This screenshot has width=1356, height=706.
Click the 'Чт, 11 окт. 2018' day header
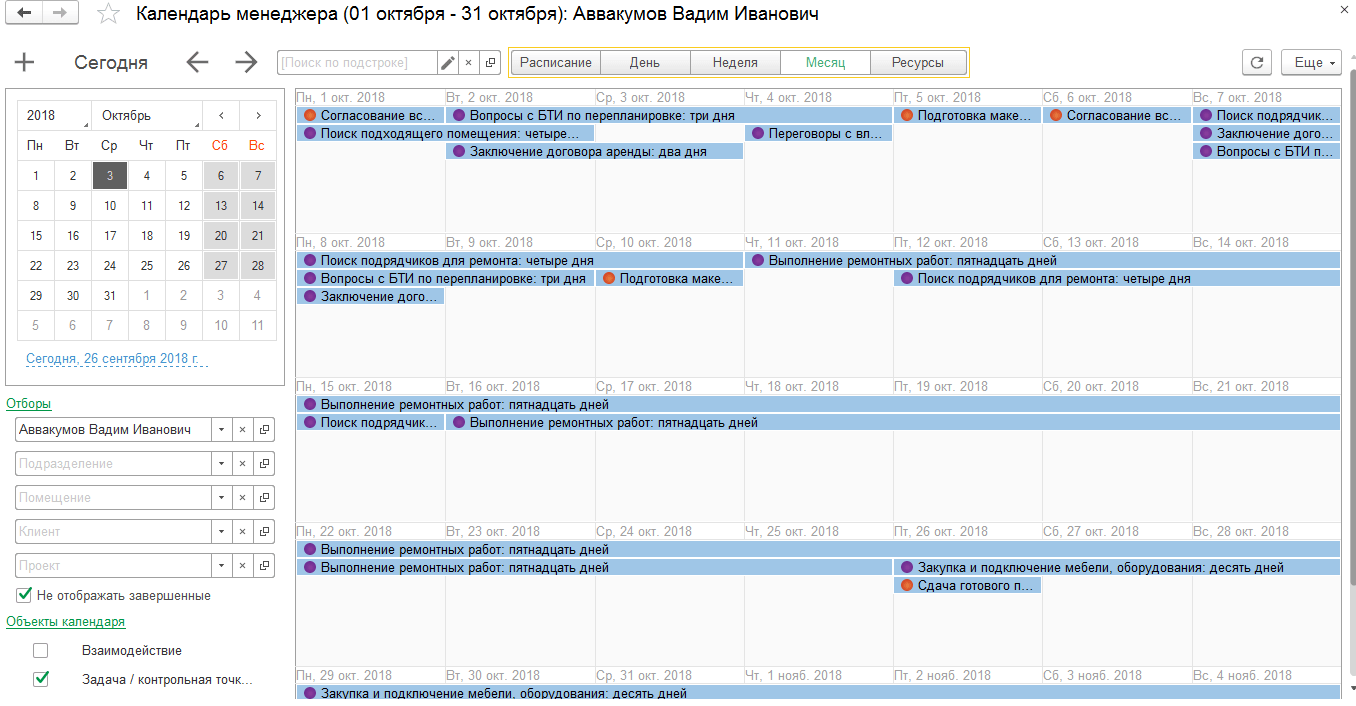pyautogui.click(x=792, y=242)
